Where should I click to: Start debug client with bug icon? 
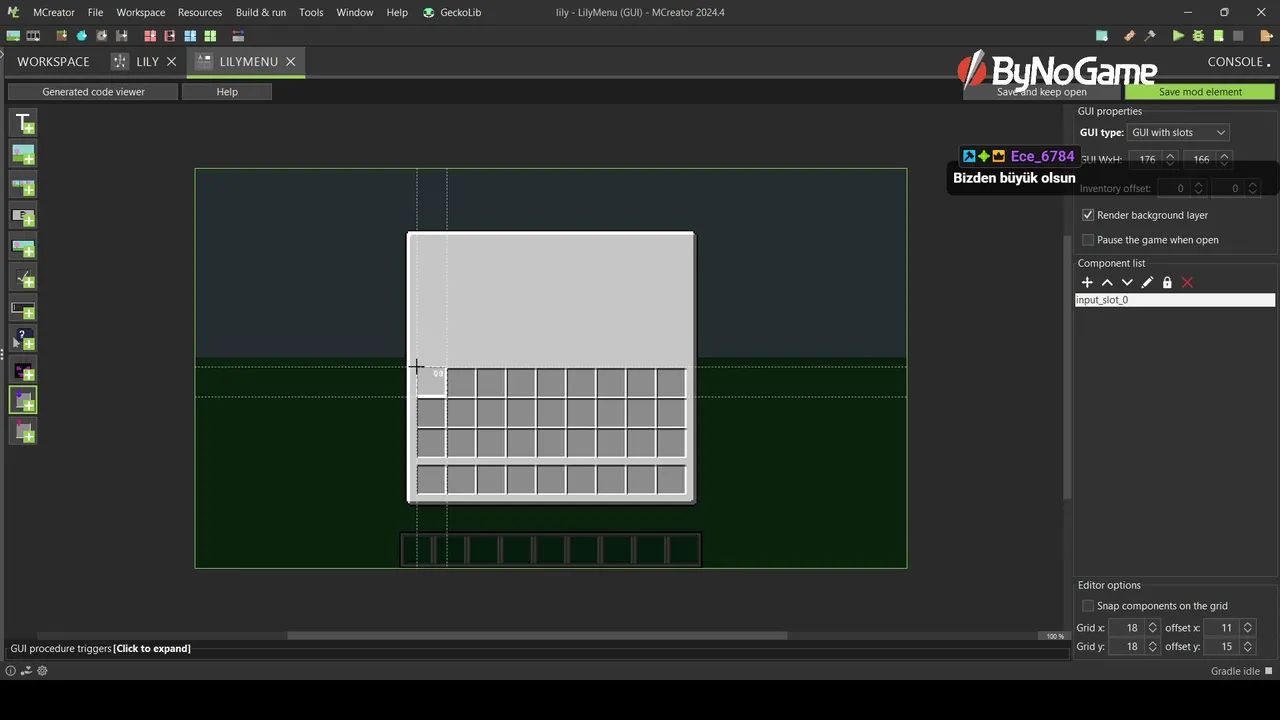pyautogui.click(x=1198, y=36)
